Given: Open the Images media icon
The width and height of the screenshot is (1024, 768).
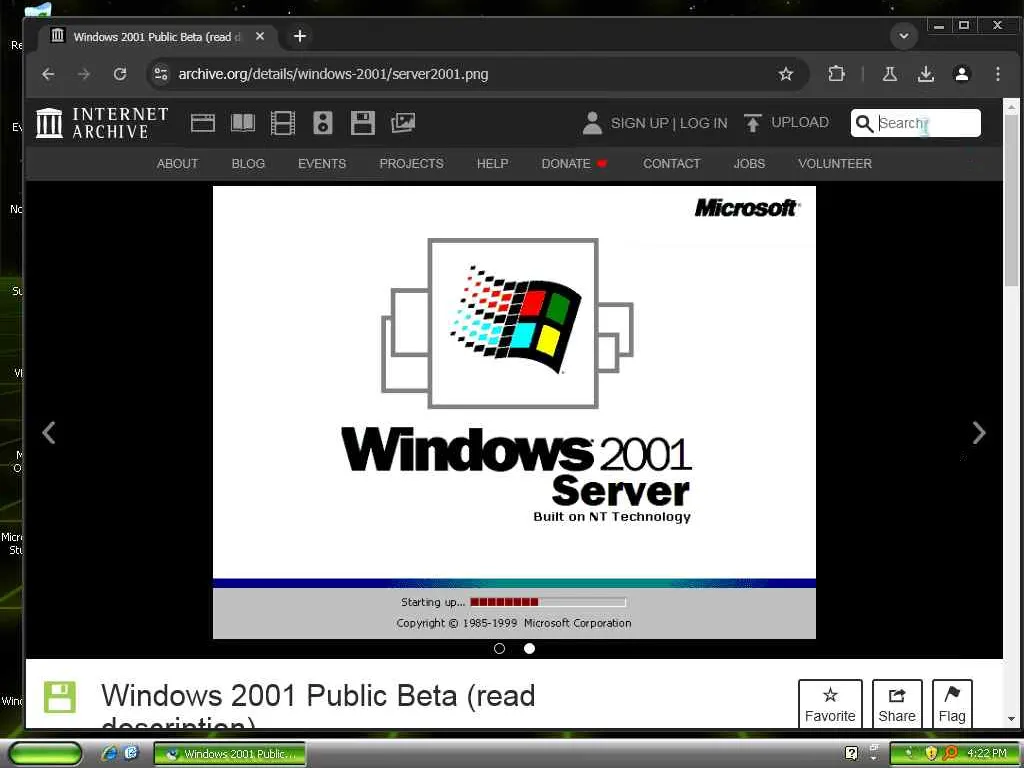Looking at the screenshot, I should [x=403, y=123].
